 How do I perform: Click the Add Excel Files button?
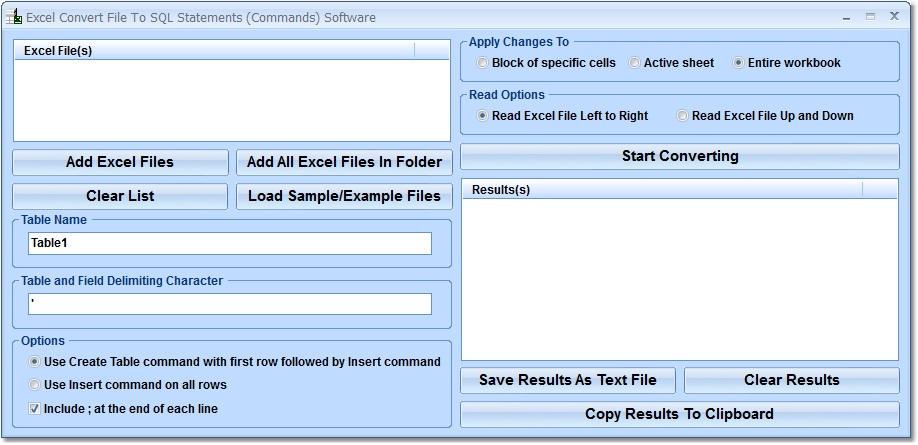coord(120,162)
